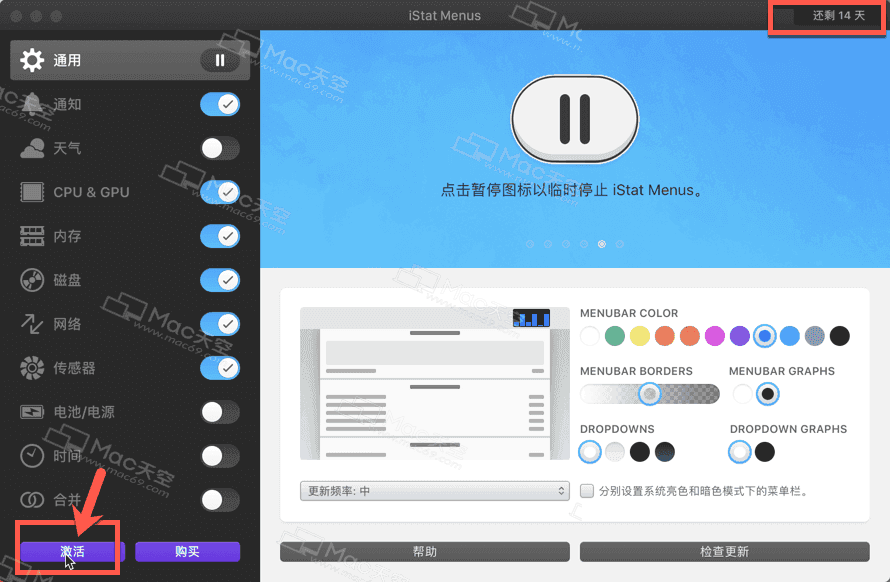Disable the 内存 switch
The width and height of the screenshot is (890, 582).
tap(220, 236)
